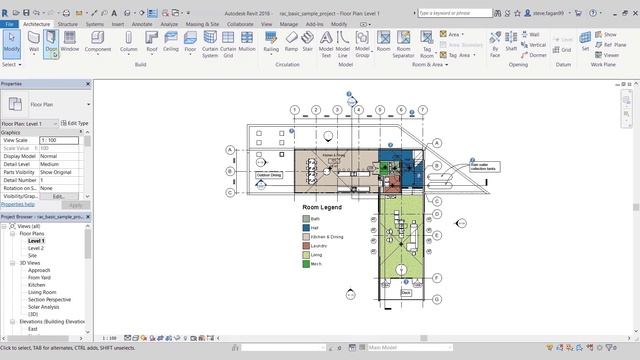The image size is (640, 360).
Task: Select the Model Text tool
Action: 326,44
